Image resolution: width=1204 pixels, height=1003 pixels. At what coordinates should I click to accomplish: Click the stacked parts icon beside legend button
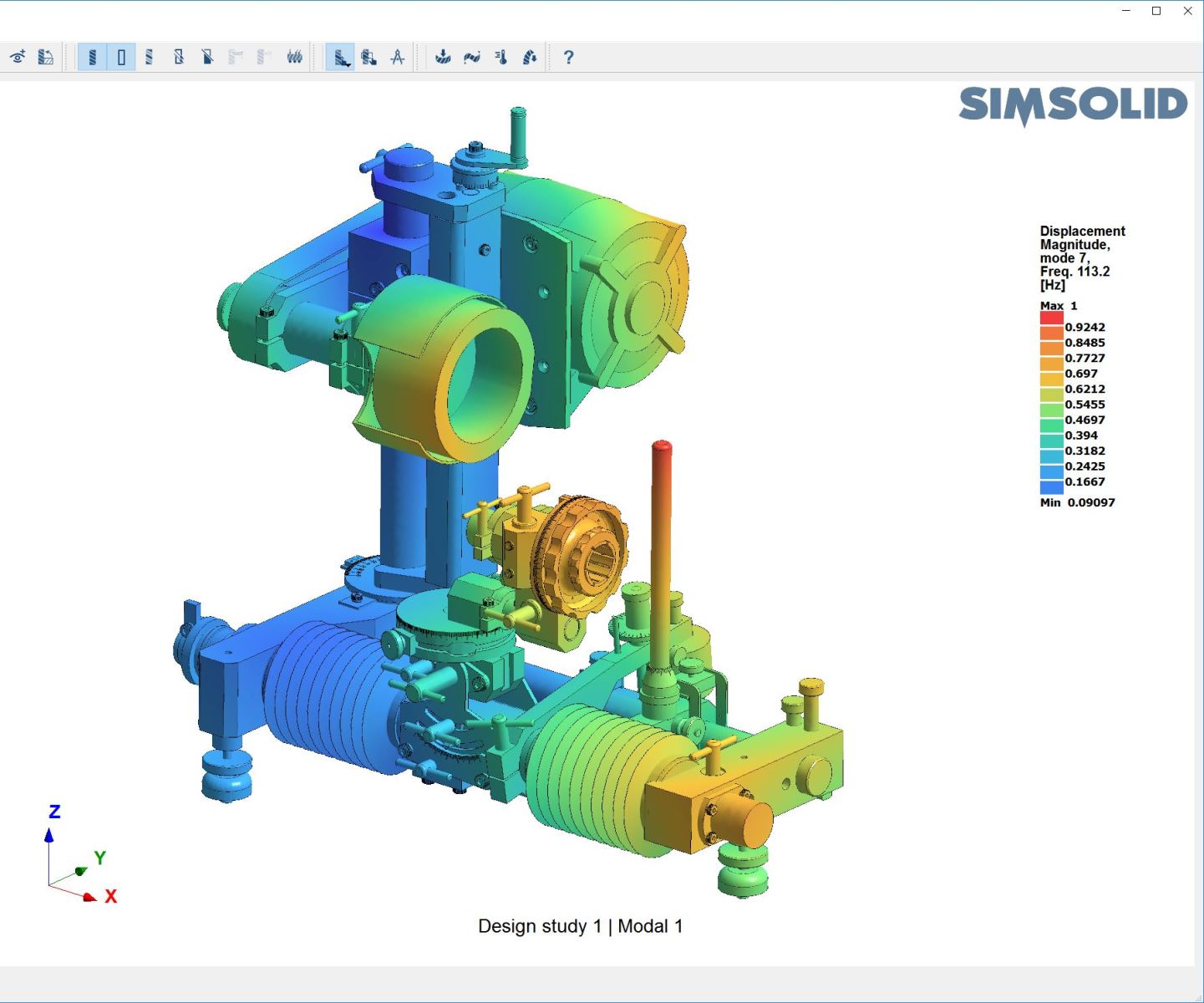point(368,57)
